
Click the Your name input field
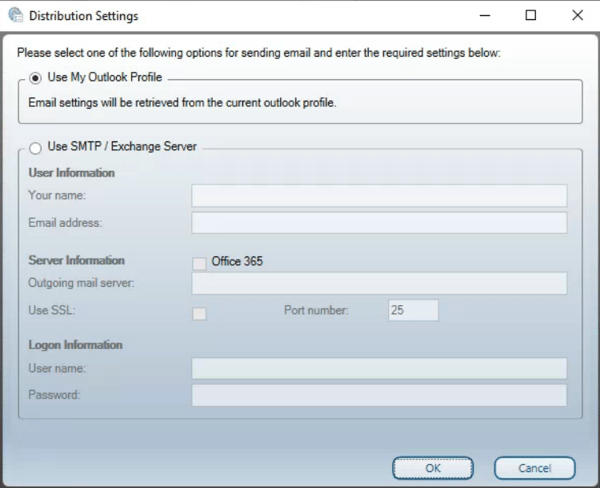pyautogui.click(x=379, y=195)
